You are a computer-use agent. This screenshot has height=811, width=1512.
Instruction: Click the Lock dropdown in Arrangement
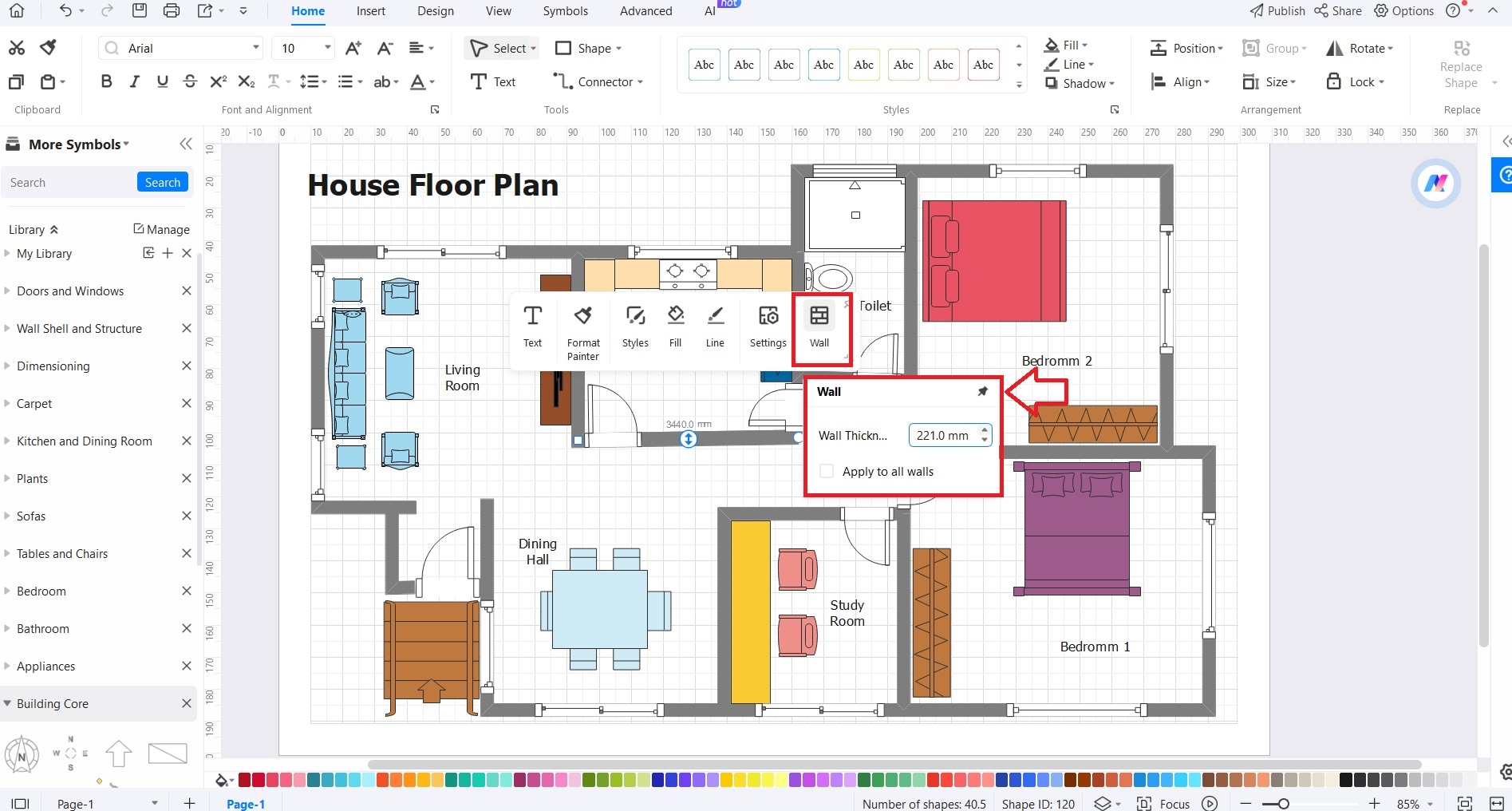point(1355,81)
